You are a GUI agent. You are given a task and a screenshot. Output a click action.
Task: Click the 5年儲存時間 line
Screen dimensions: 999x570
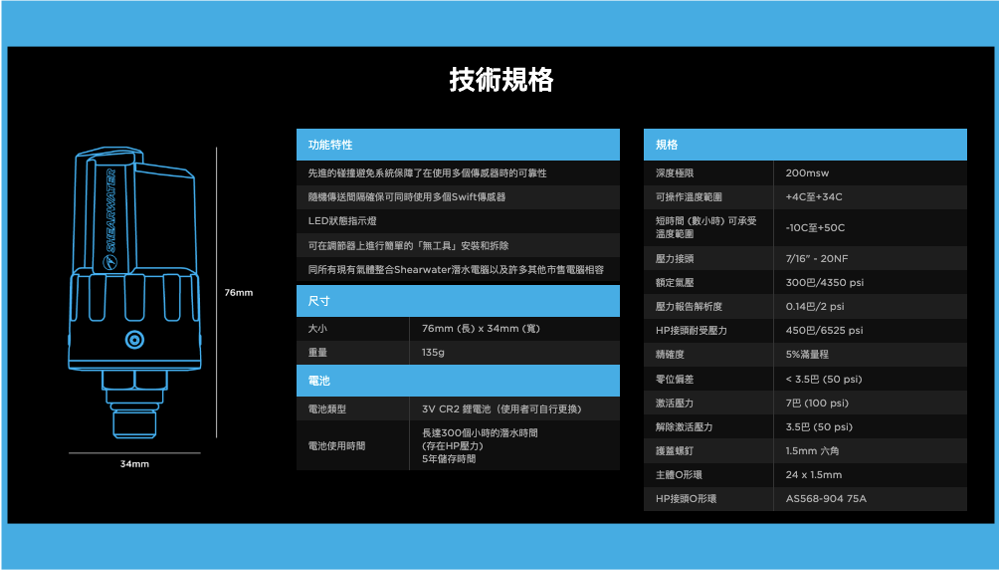(449, 459)
